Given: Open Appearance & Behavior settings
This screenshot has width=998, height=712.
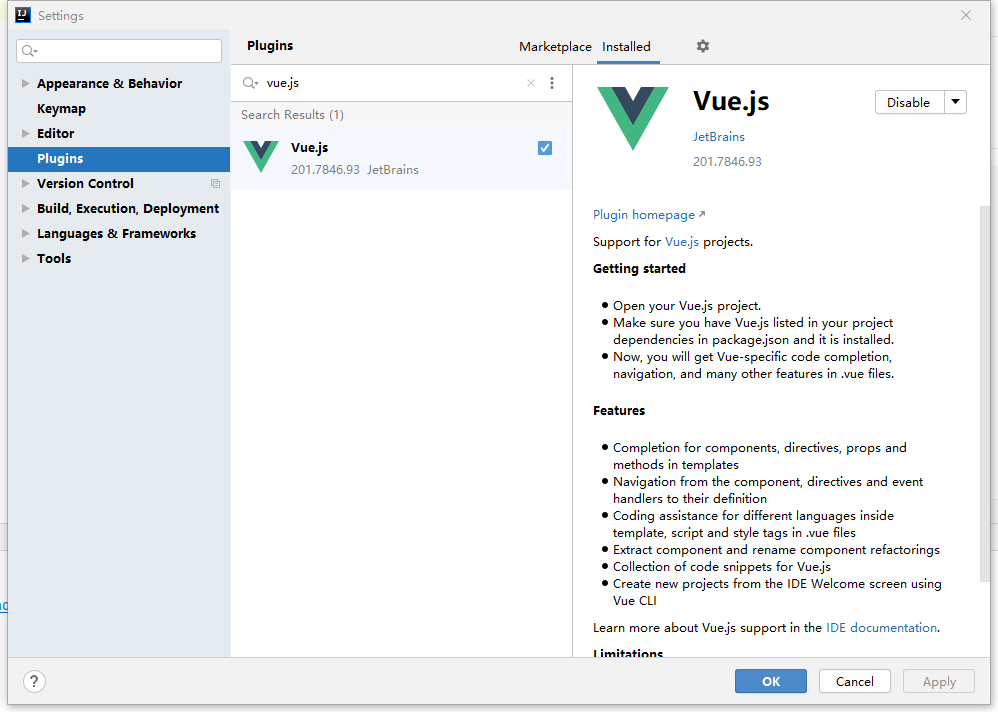Looking at the screenshot, I should coord(109,83).
